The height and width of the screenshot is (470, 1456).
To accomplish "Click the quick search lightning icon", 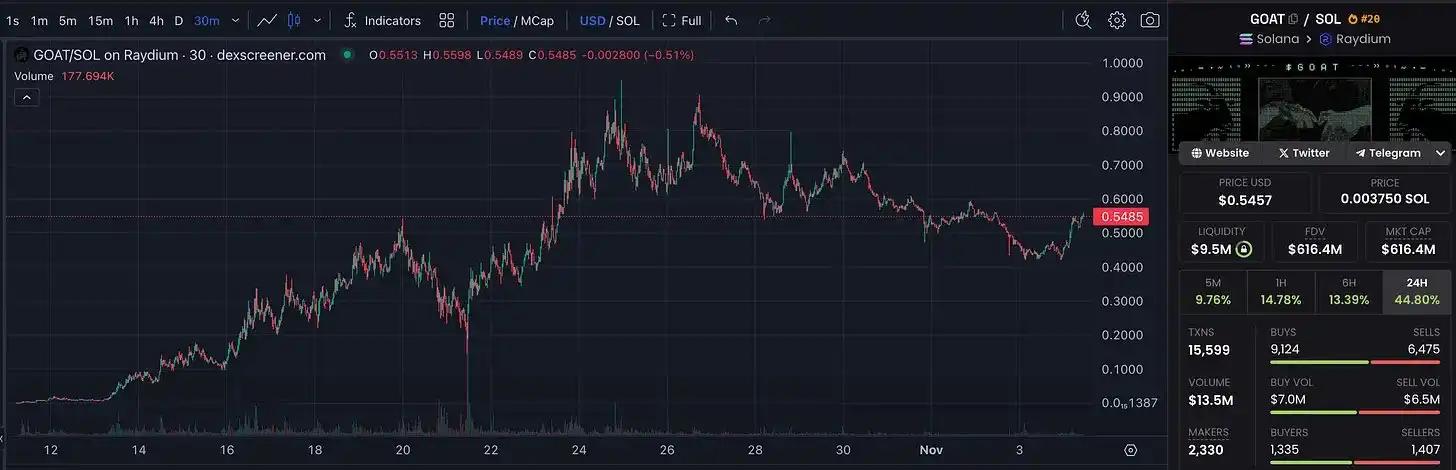I will 1083,20.
